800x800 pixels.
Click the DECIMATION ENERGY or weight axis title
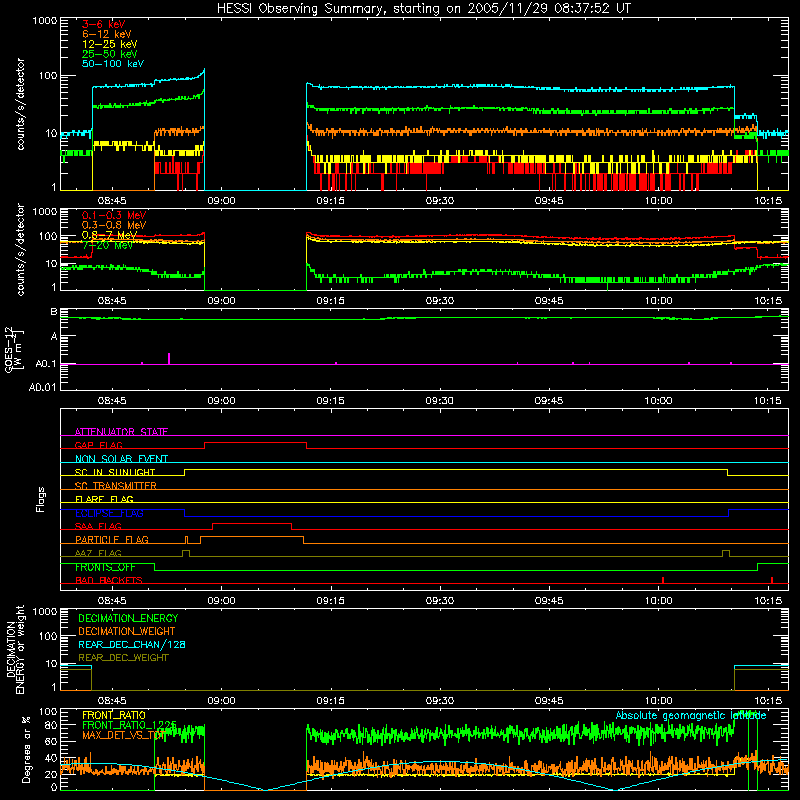tap(15, 649)
